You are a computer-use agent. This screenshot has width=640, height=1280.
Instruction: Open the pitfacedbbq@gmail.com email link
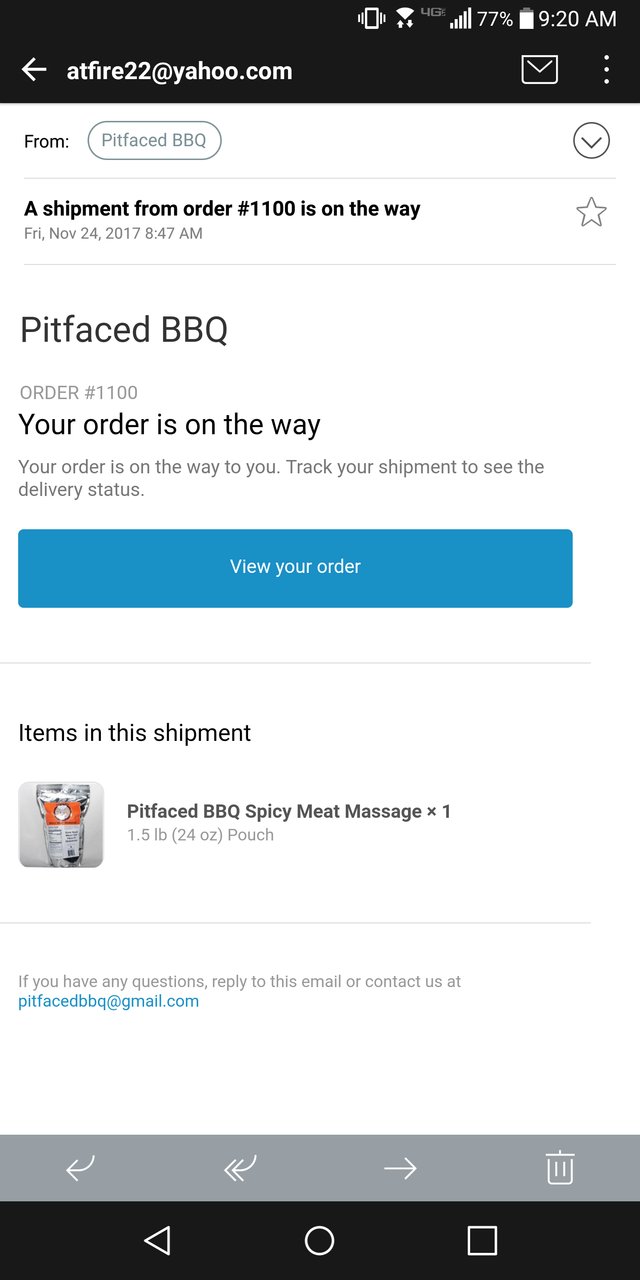coord(108,1001)
